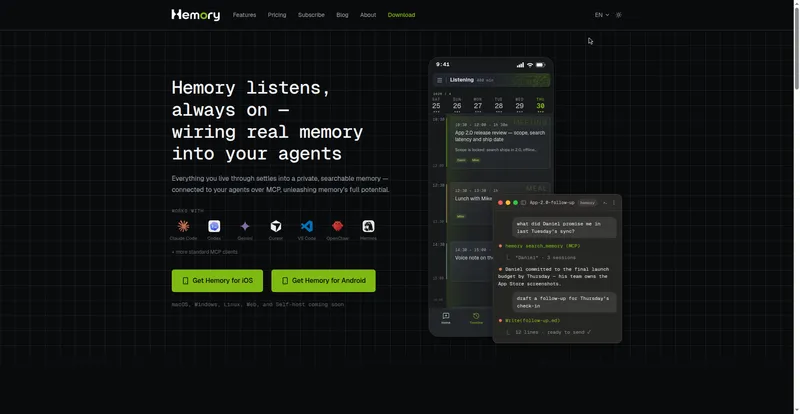Click the red close dot in terminal window
This screenshot has width=800, height=414.
coord(500,203)
